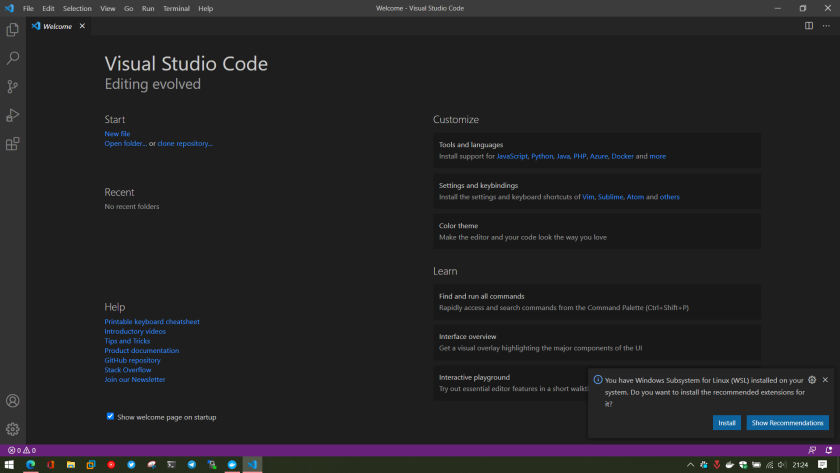Show hidden system tray icons
840x473 pixels.
[x=690, y=465]
